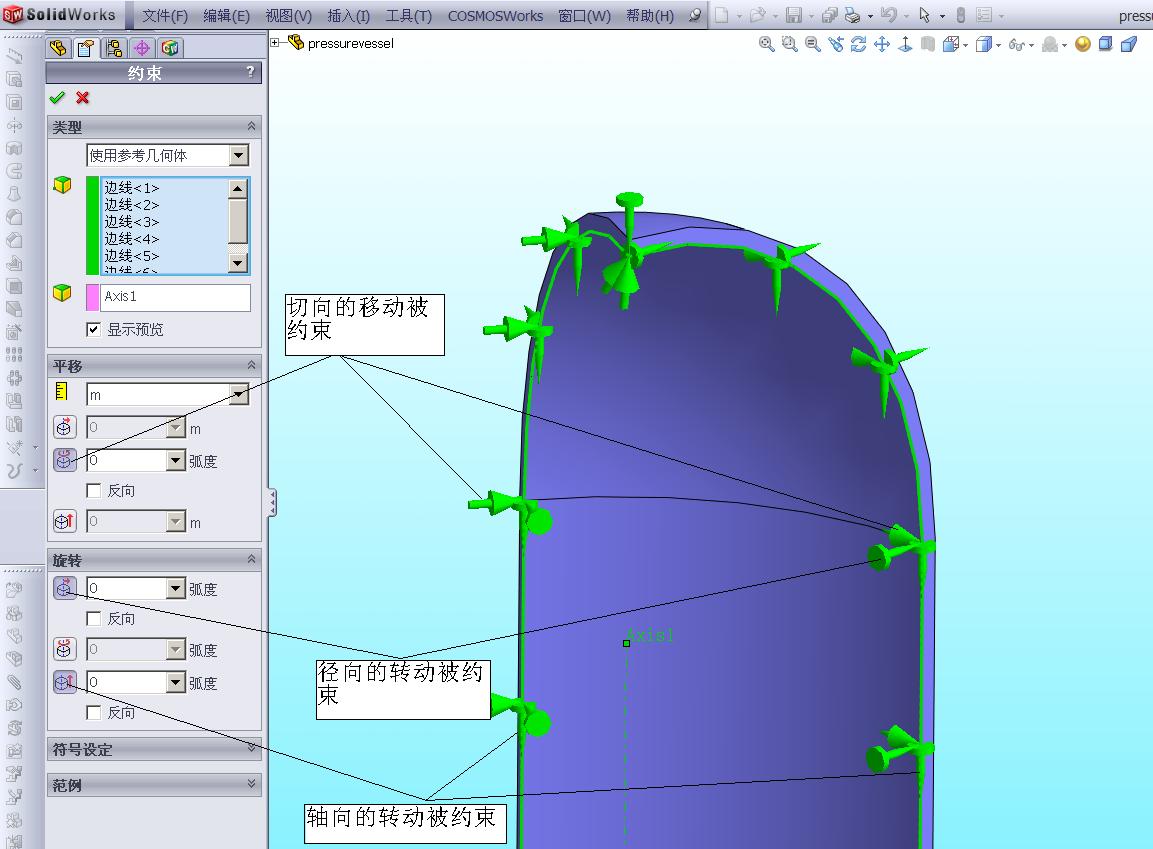This screenshot has width=1153, height=849.
Task: Open the 使用参考几何体 type dropdown
Action: [x=238, y=155]
